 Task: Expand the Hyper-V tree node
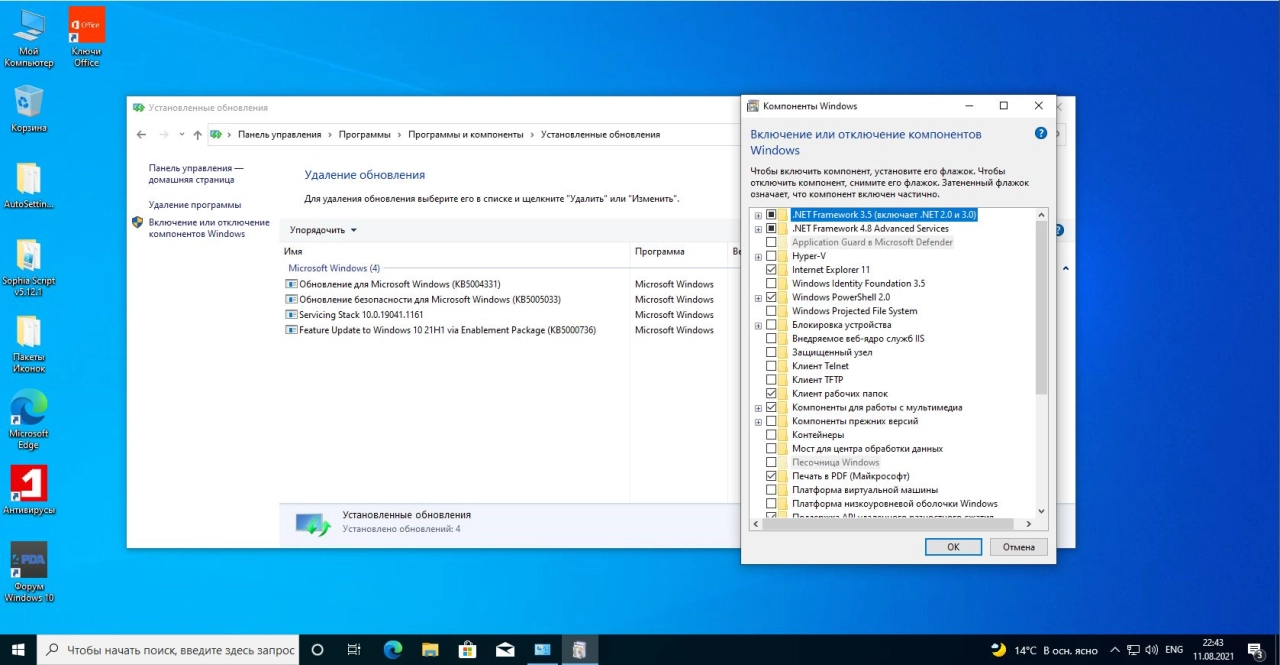(x=758, y=256)
